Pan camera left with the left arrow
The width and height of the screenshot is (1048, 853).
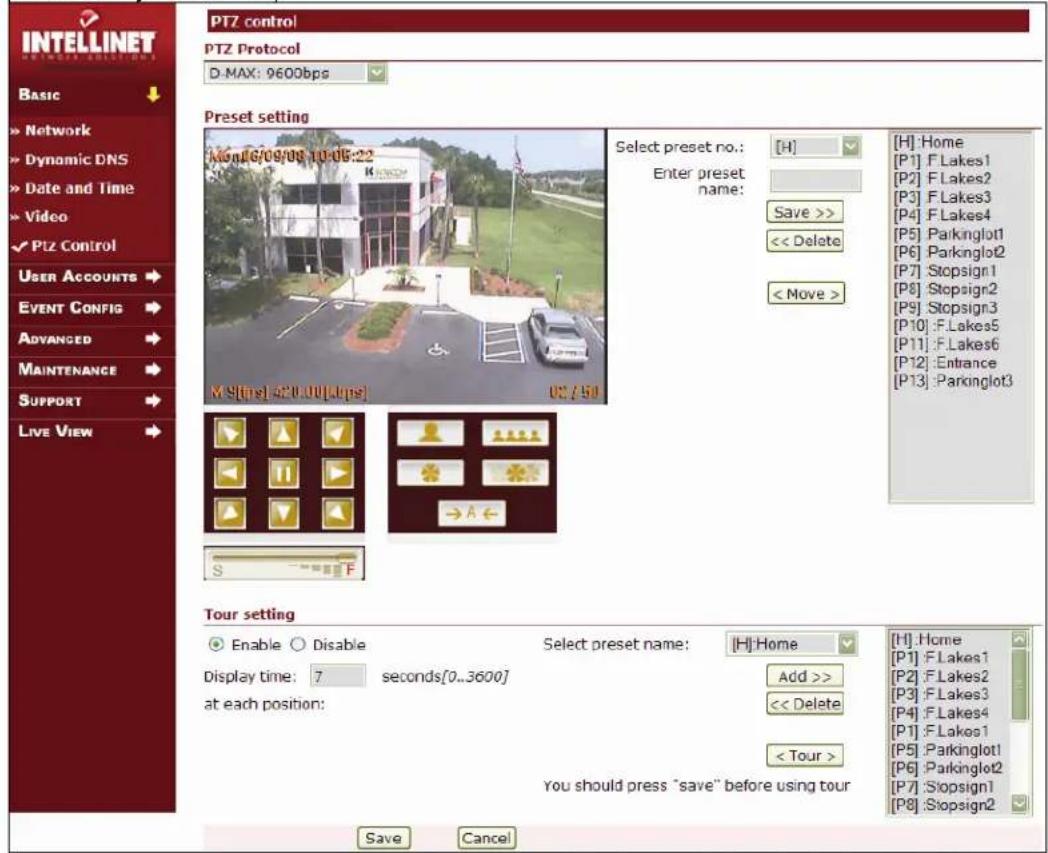[230, 473]
